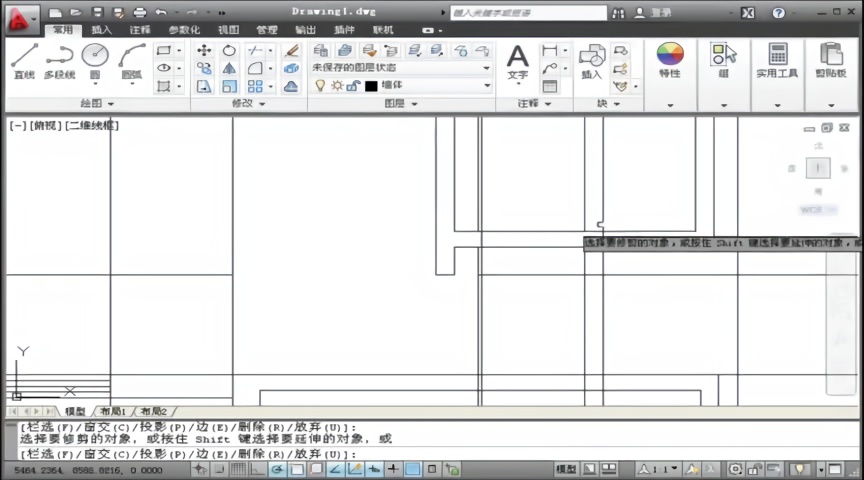Activate the Trim tool in the modify panel
Screen dimensions: 864x480
pyautogui.click(x=255, y=51)
